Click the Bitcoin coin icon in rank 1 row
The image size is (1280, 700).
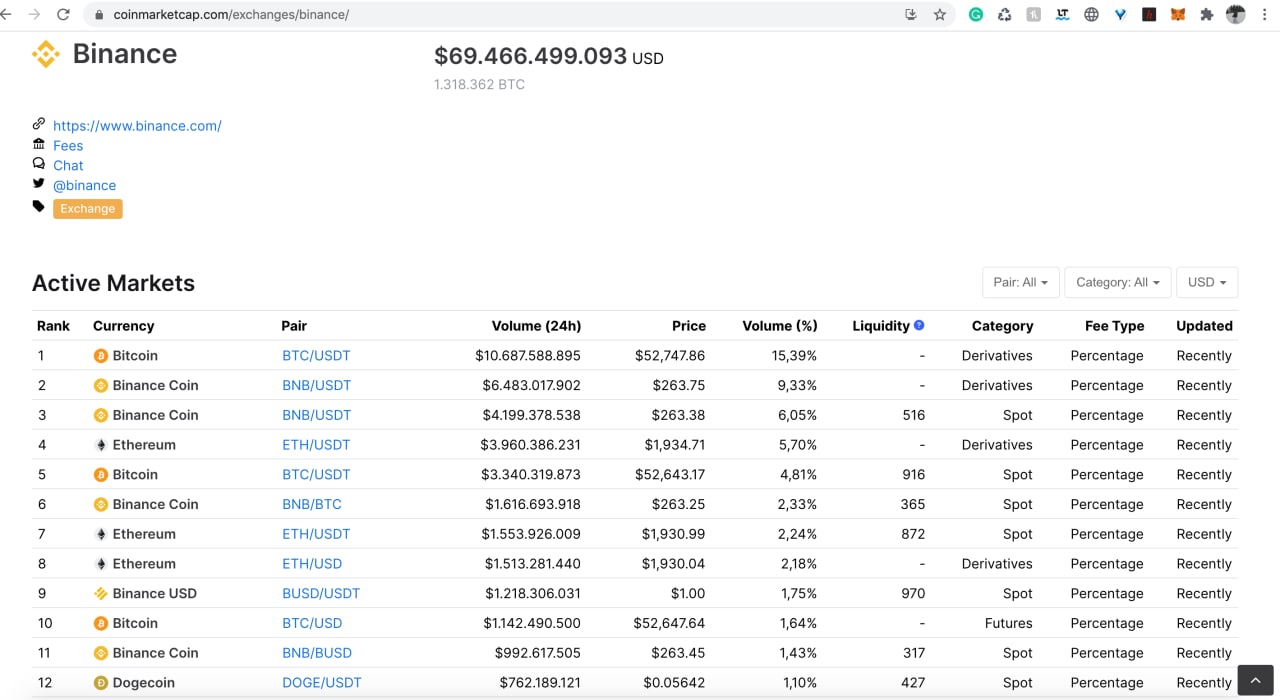coord(100,356)
